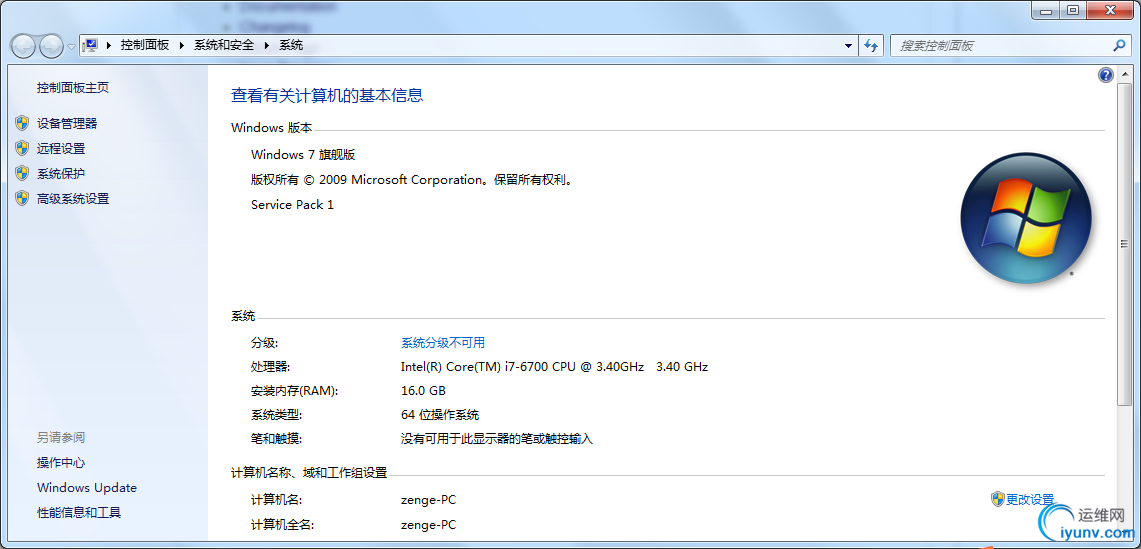
Task: Click zenge-PC next to 计算机名
Action: 429,499
